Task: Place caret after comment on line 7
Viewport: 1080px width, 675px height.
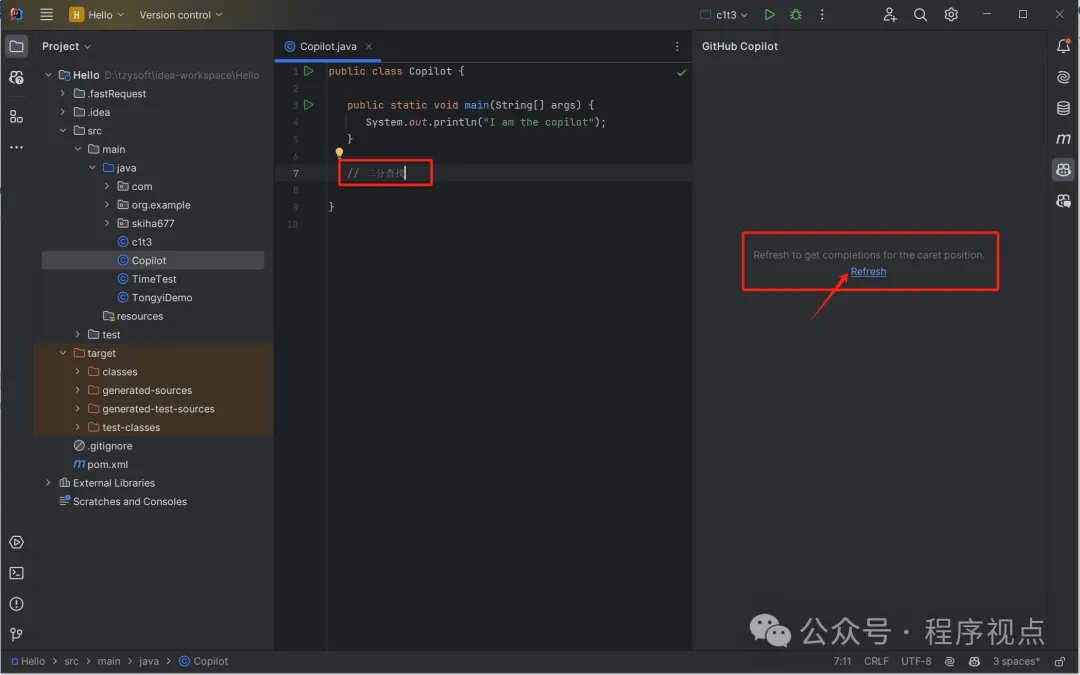Action: click(406, 173)
